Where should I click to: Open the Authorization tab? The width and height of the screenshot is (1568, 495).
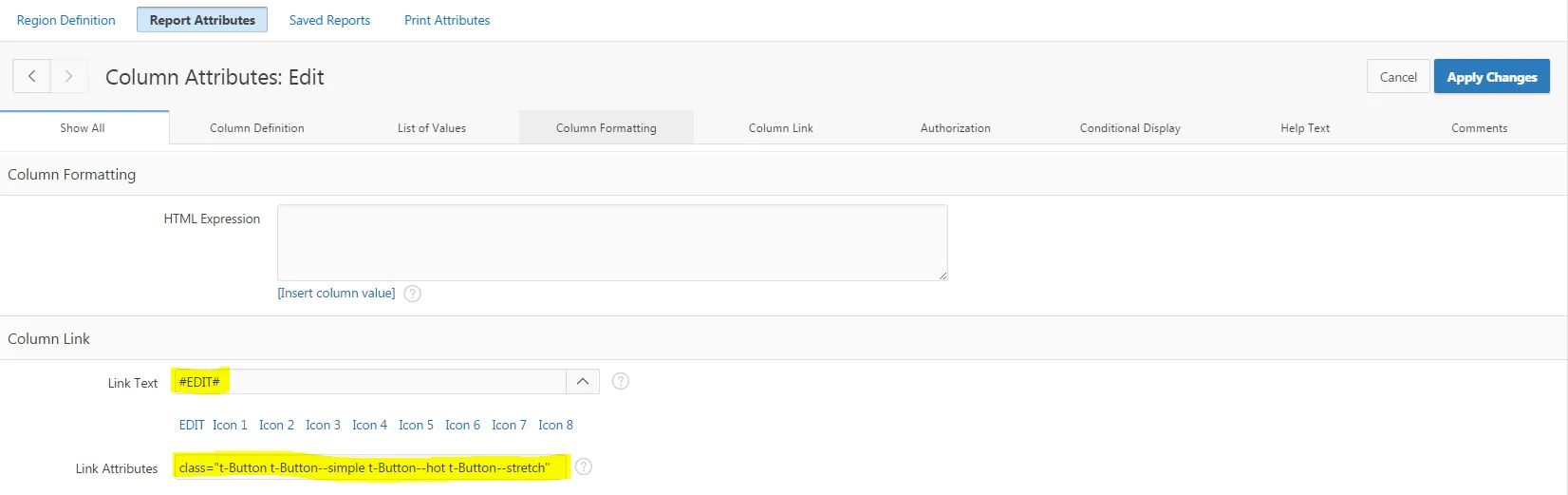click(x=956, y=128)
